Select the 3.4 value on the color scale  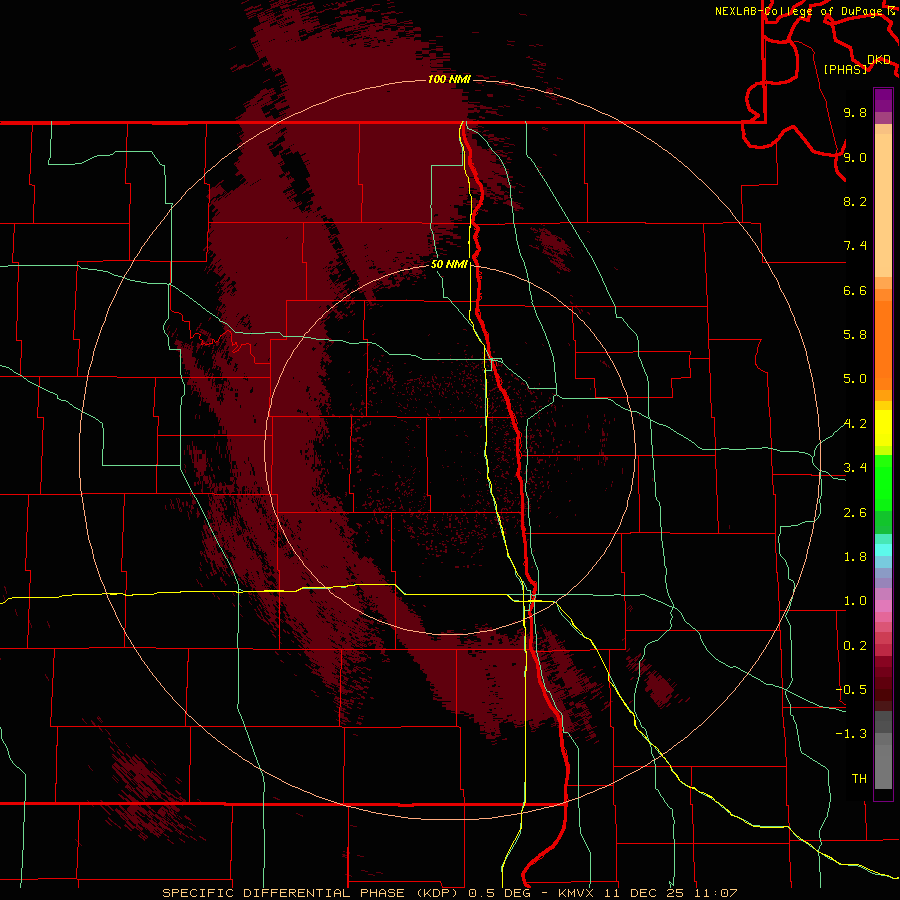click(x=855, y=468)
